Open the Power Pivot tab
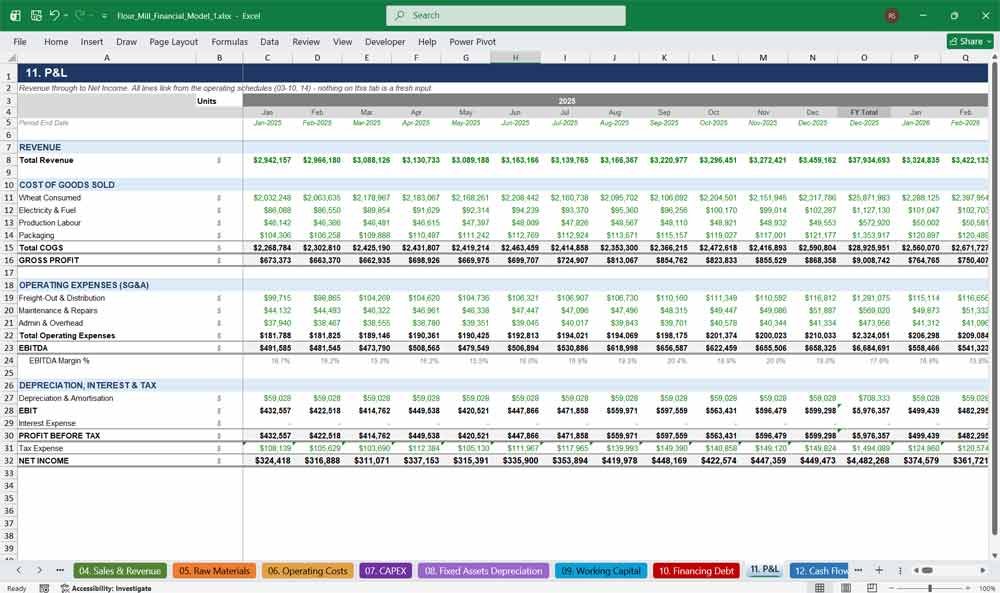Viewport: 1000px width, 593px height. pos(473,41)
